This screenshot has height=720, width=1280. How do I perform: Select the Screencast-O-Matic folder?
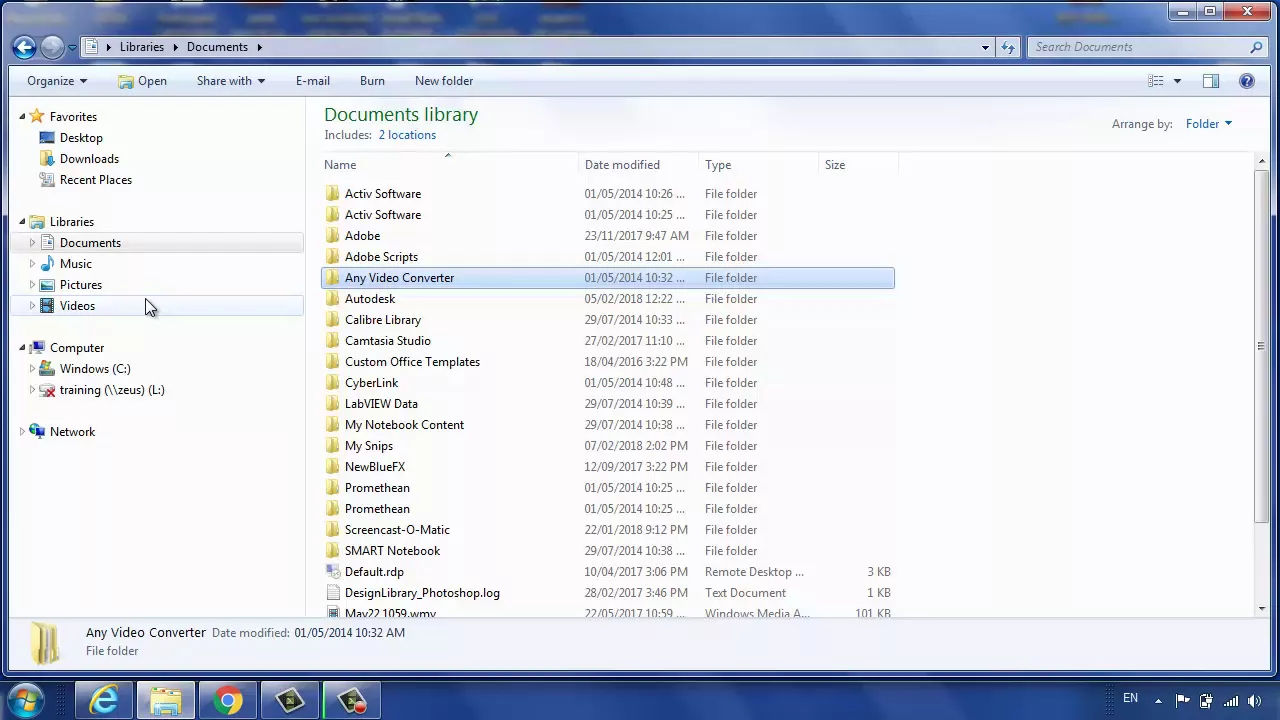[x=397, y=530]
